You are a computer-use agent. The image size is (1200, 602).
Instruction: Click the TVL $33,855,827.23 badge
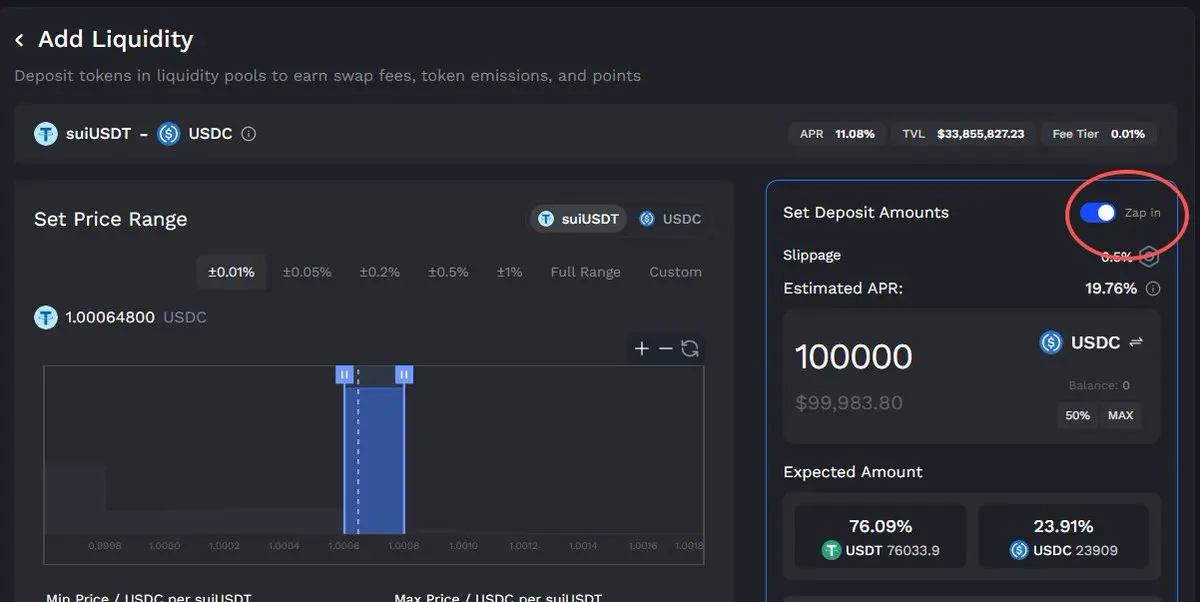pos(962,133)
